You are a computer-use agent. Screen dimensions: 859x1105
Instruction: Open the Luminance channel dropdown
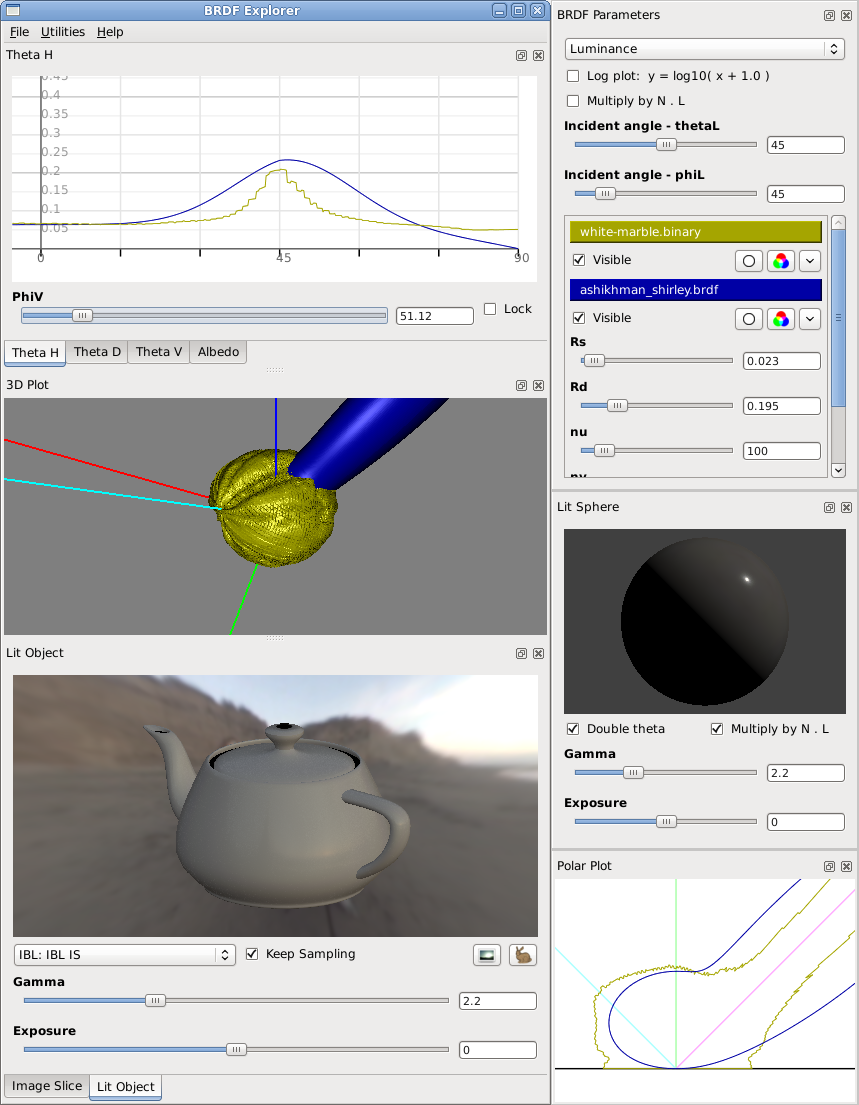[704, 48]
